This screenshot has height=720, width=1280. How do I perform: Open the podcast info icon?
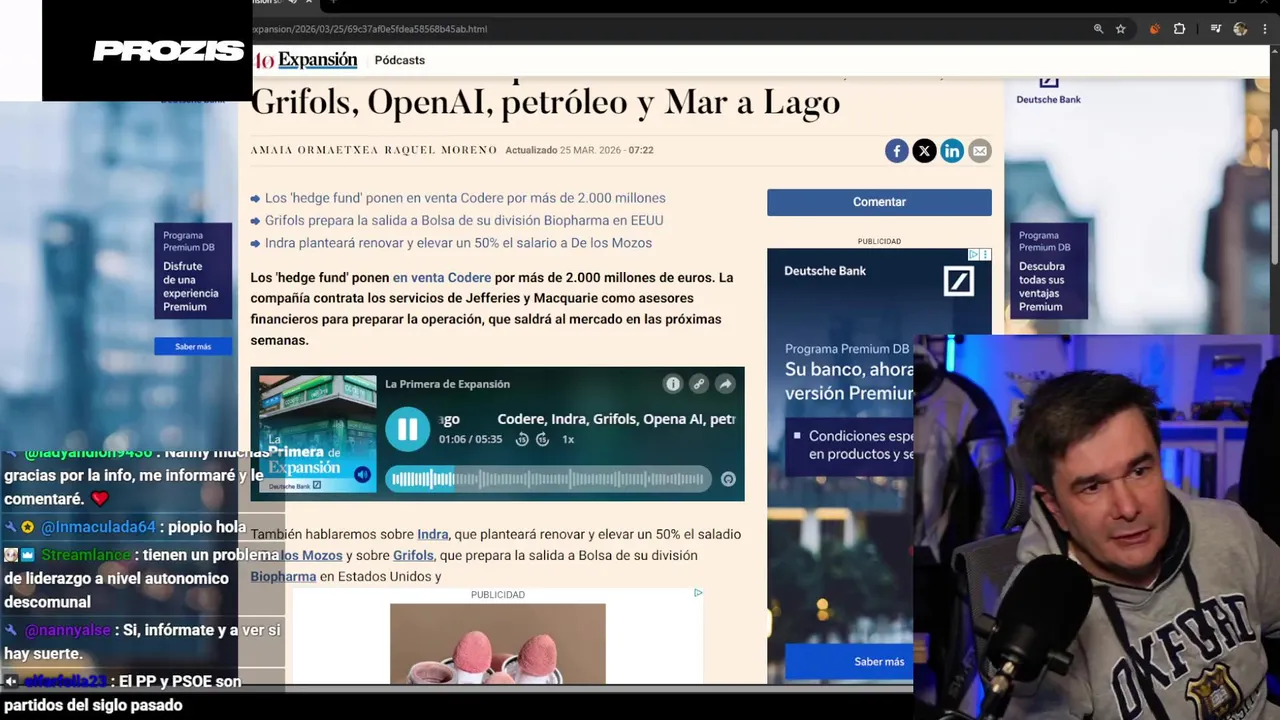(673, 384)
